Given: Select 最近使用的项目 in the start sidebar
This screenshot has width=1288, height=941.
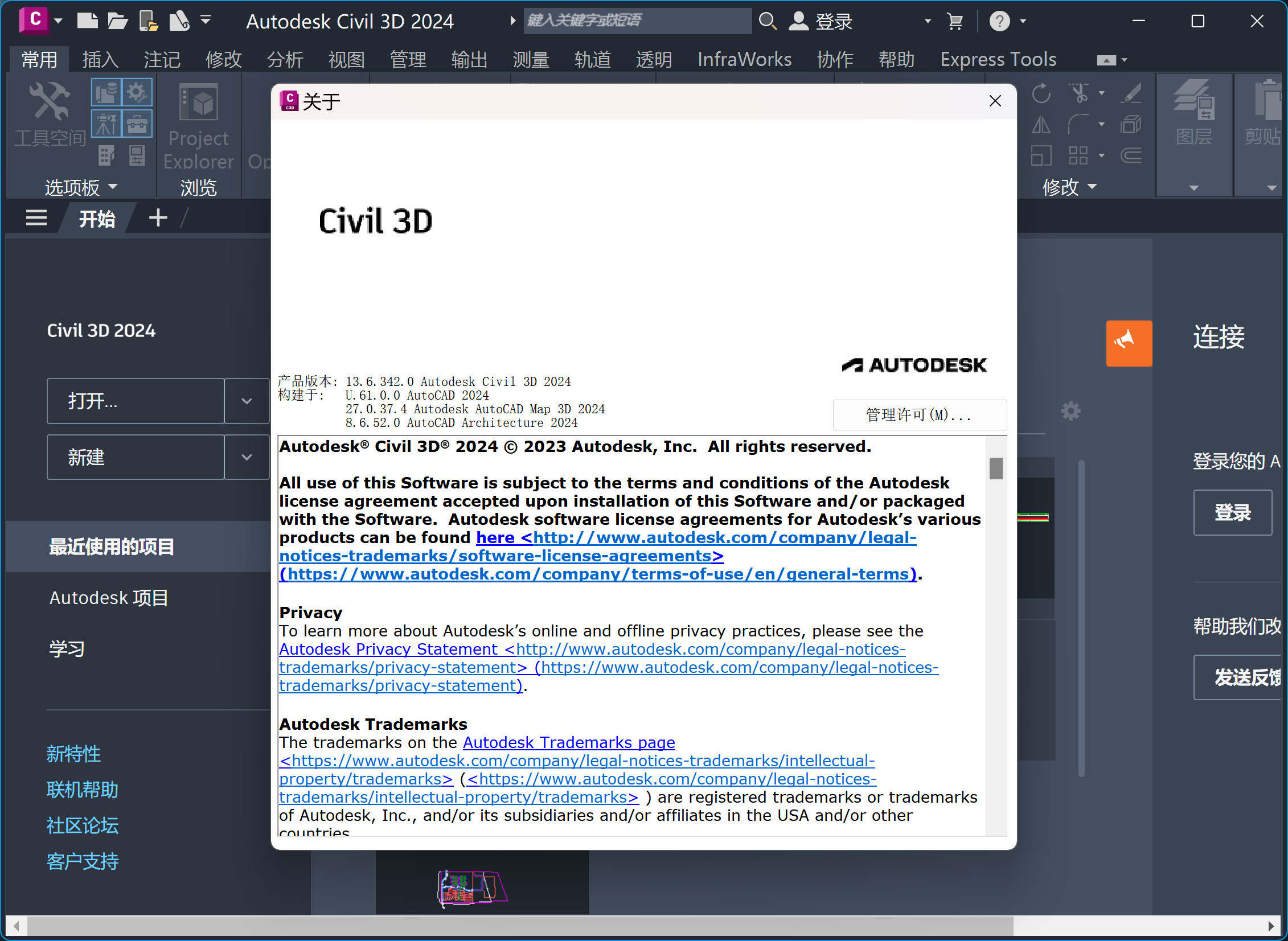Looking at the screenshot, I should point(138,547).
